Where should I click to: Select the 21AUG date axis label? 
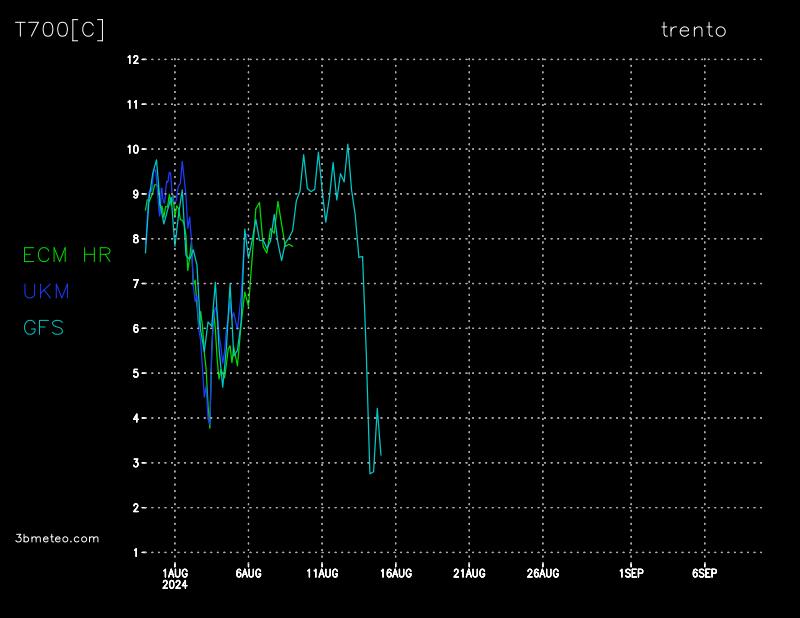click(x=469, y=573)
